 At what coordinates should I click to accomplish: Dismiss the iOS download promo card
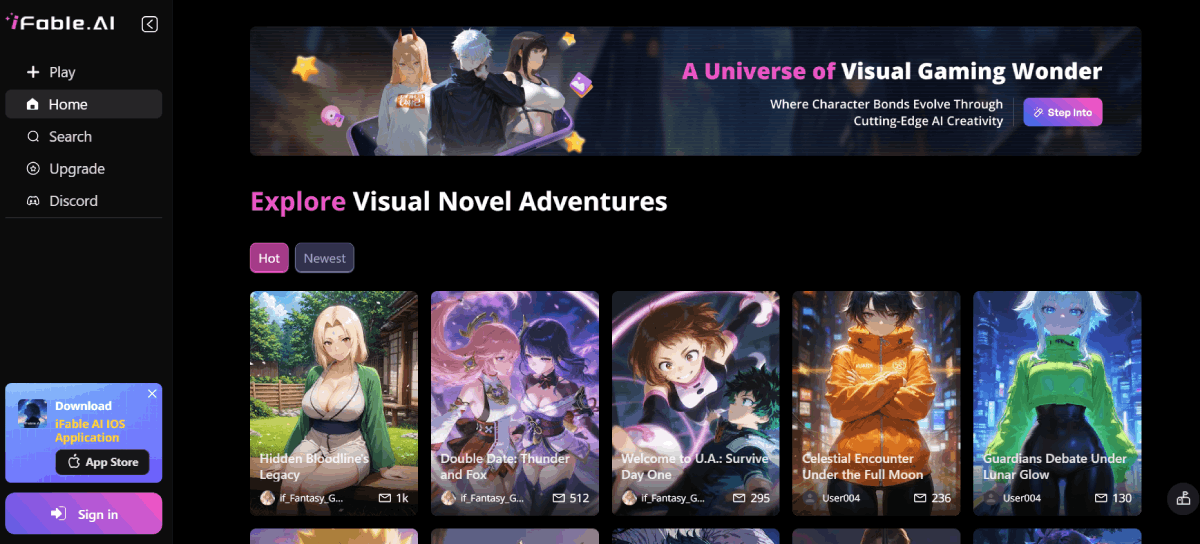click(152, 394)
